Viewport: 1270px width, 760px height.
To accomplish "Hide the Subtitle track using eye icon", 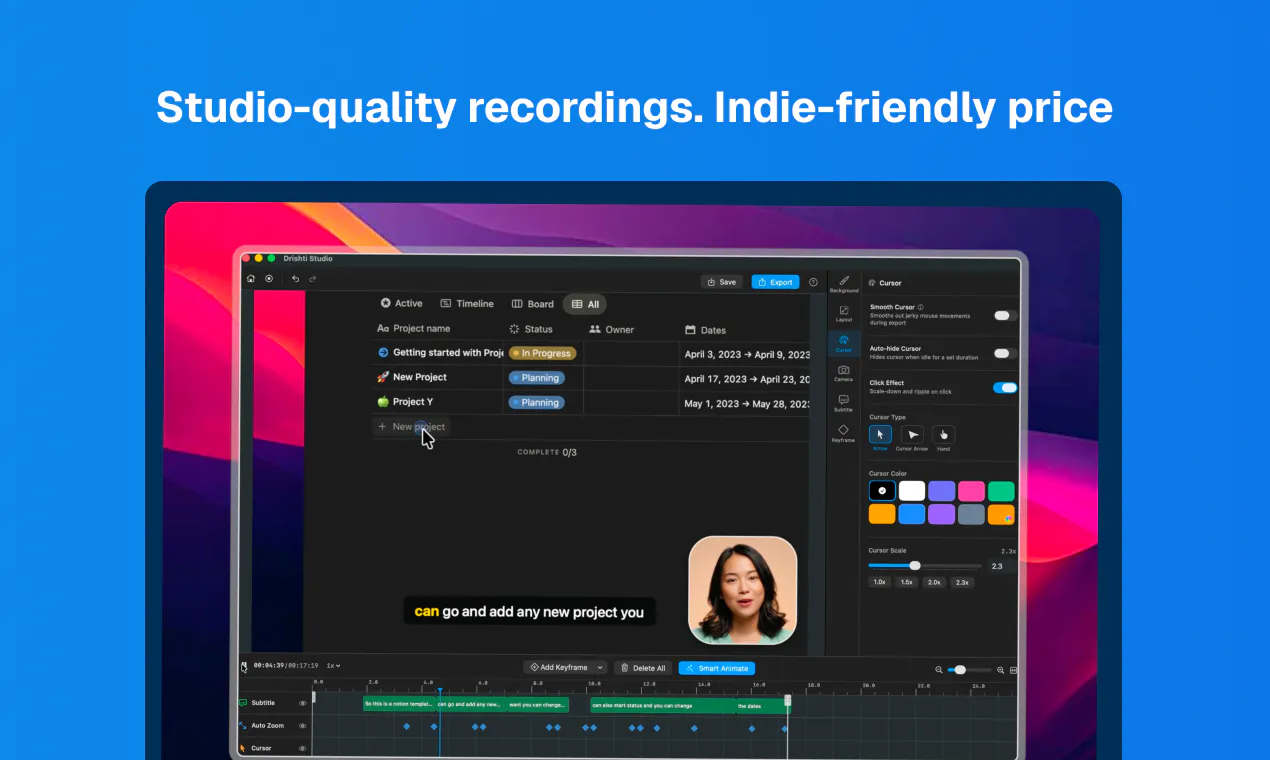I will click(303, 703).
